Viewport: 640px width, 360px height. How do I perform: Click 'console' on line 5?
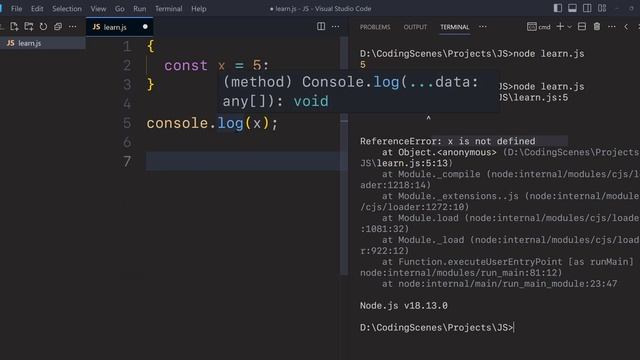[177, 123]
